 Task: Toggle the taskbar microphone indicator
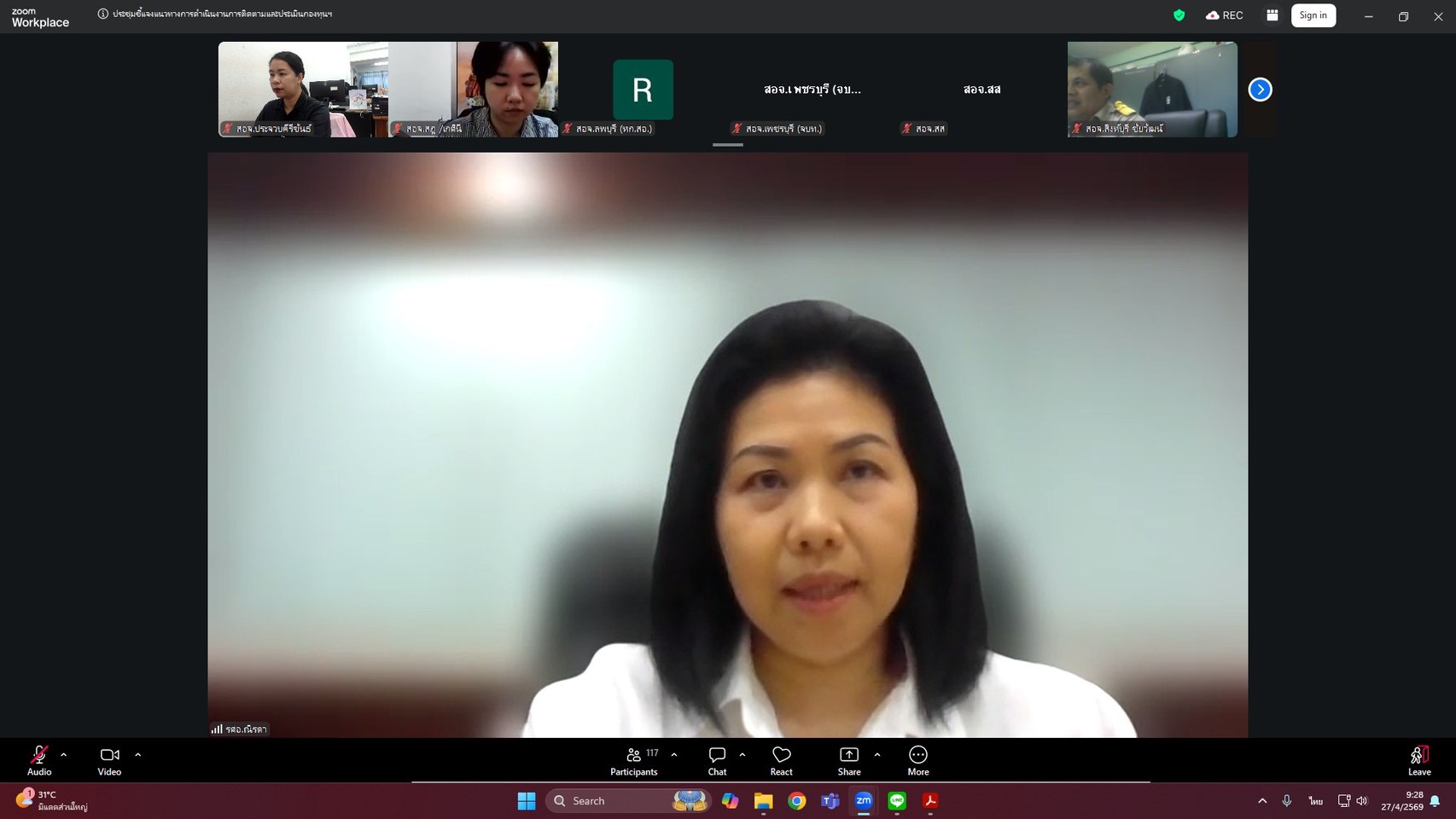(1287, 801)
